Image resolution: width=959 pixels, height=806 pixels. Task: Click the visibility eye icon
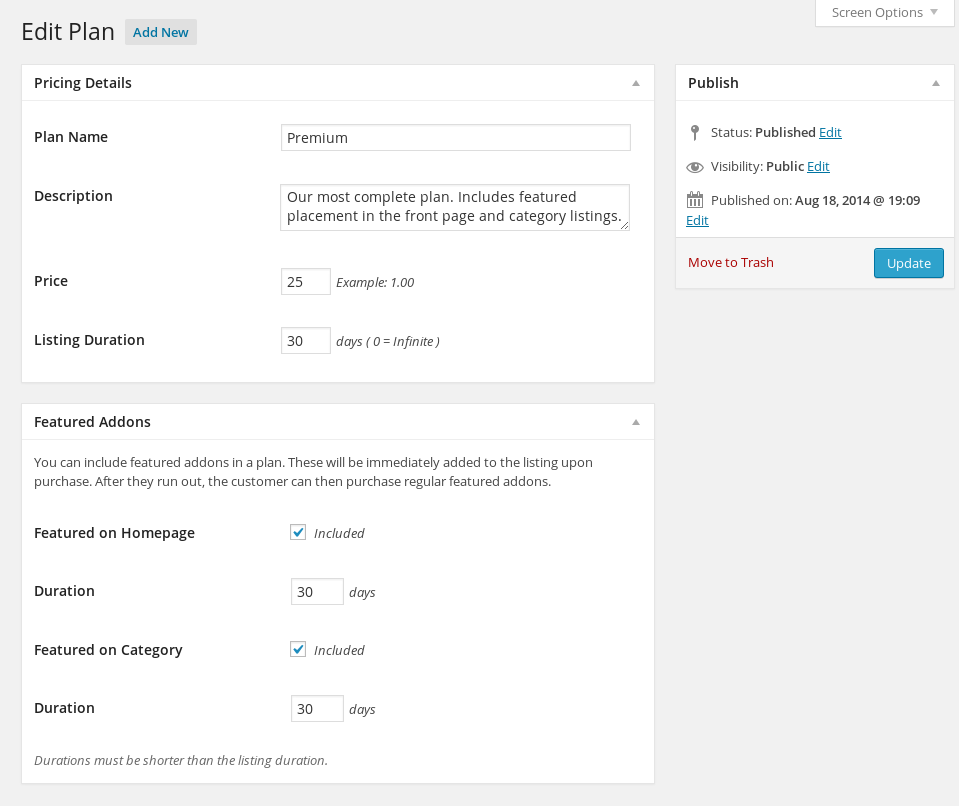[x=695, y=167]
